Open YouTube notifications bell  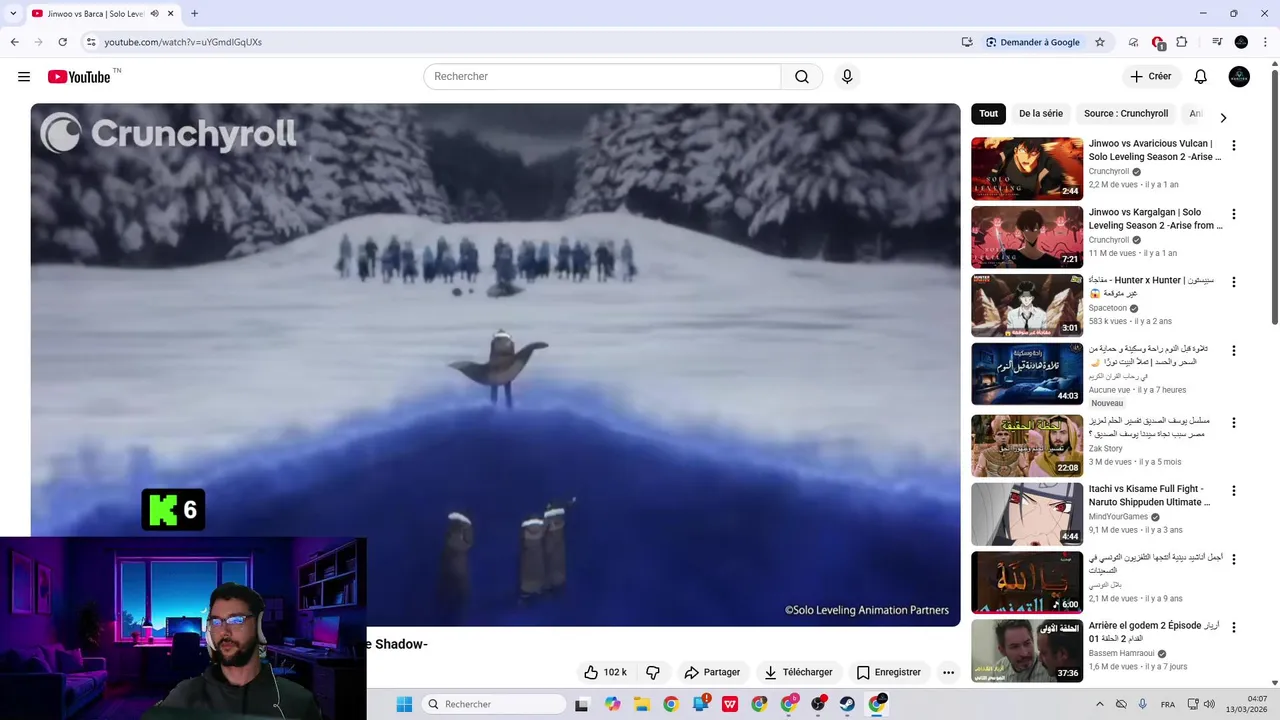[x=1201, y=77]
